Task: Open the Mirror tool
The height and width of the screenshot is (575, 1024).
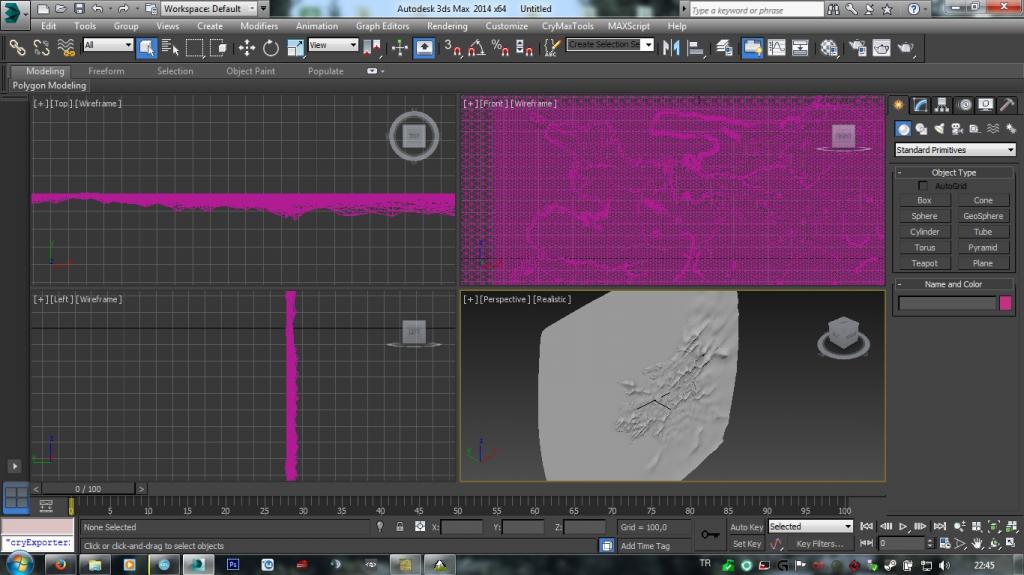Action: click(673, 48)
